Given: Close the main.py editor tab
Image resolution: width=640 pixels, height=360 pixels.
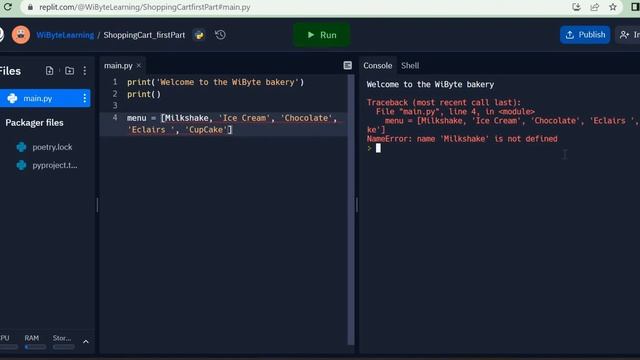Looking at the screenshot, I should click(x=139, y=65).
